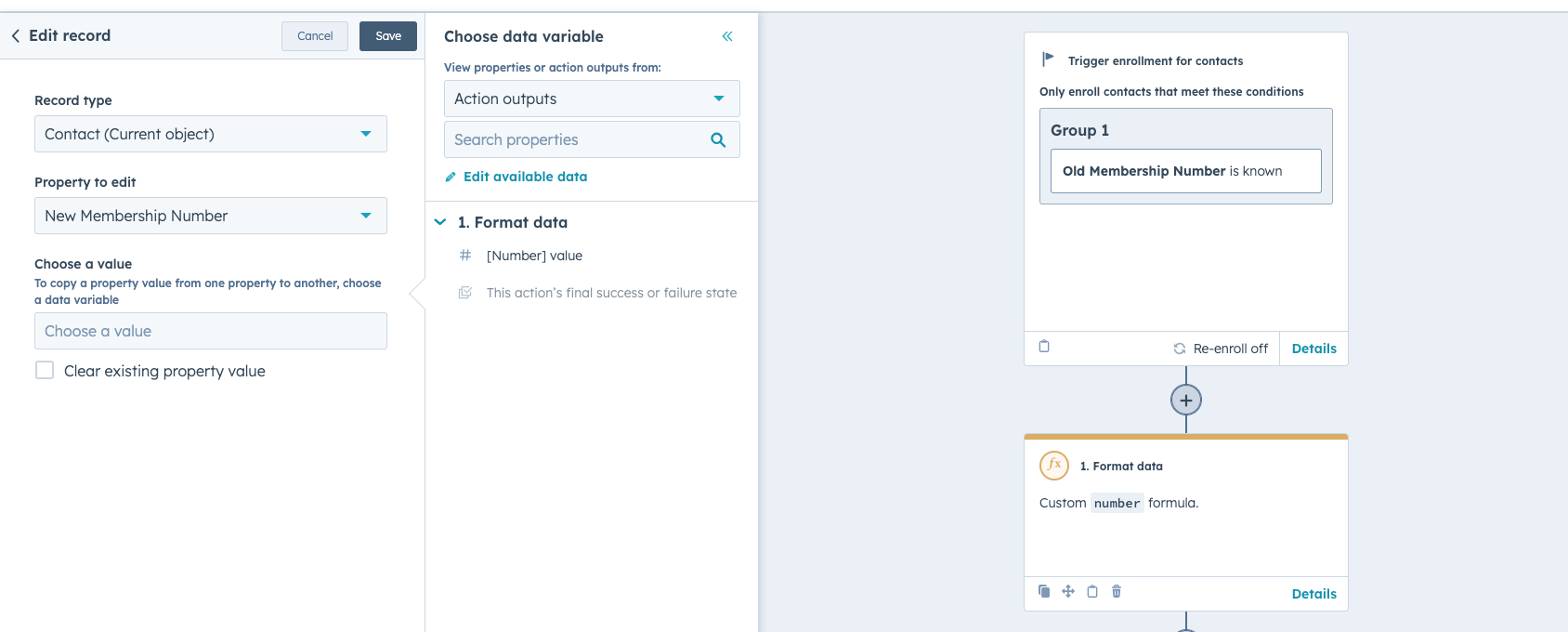Open Edit available data link
Screen dimensions: 1568x632
pyautogui.click(x=526, y=177)
